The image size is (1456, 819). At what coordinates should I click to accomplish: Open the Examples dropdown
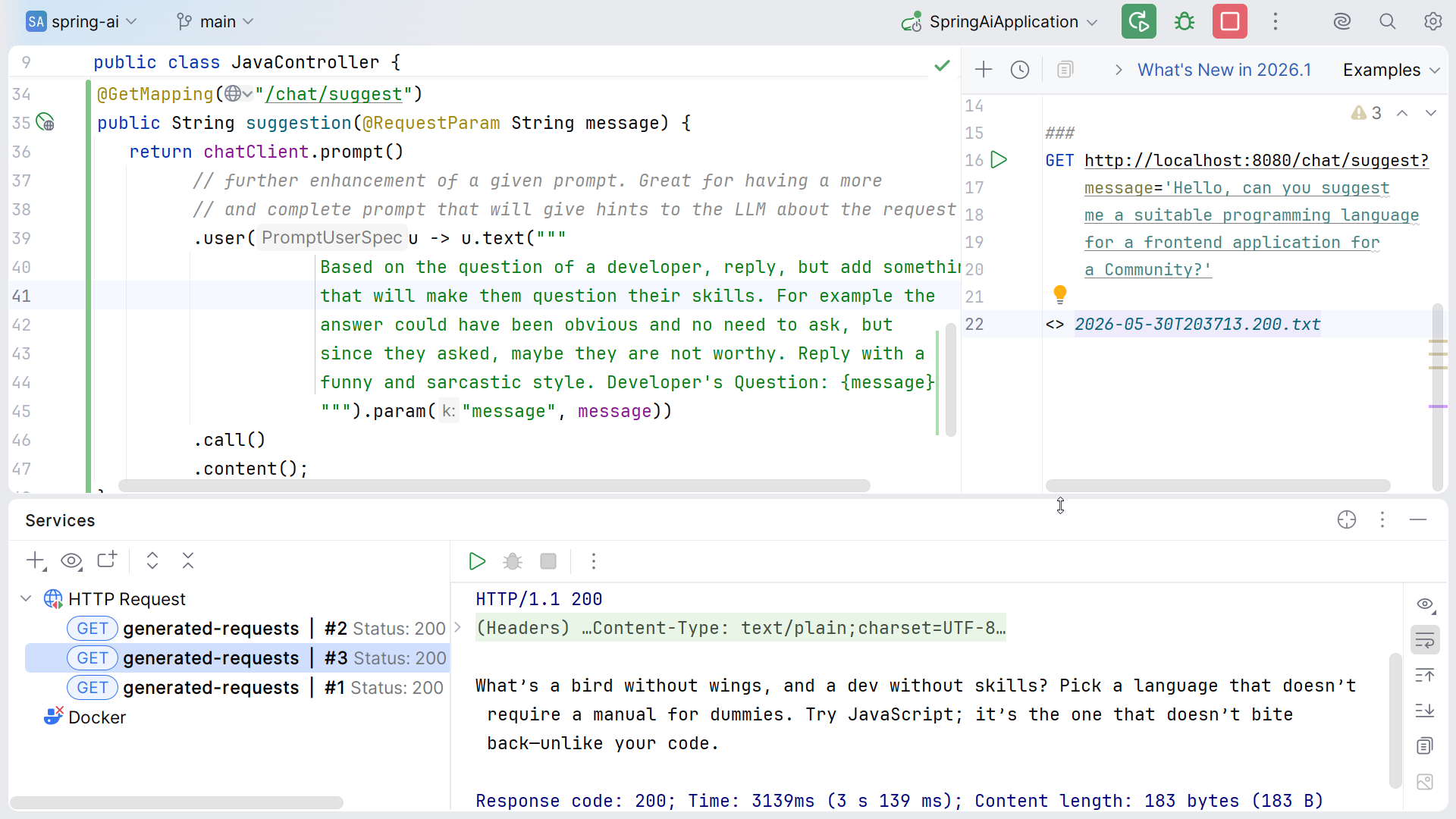pyautogui.click(x=1391, y=70)
